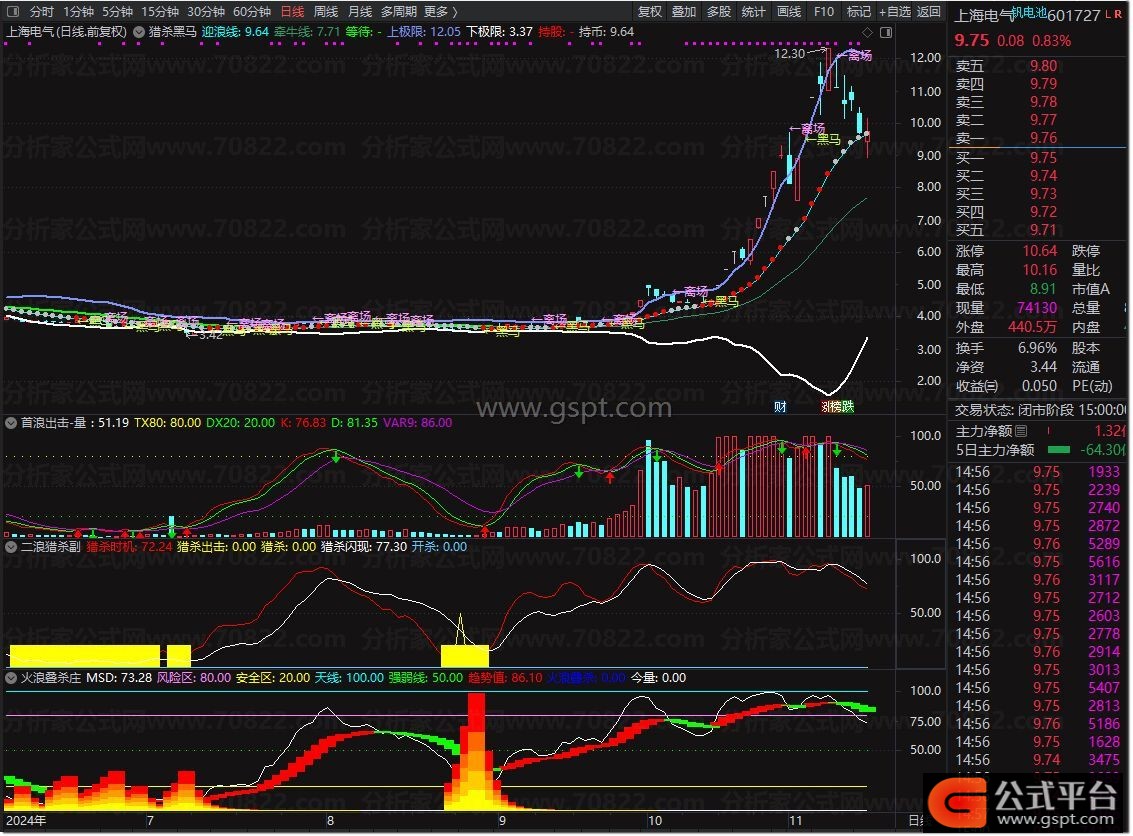Click the 14:56 trade row with volume 5289
The height and width of the screenshot is (836, 1133).
pos(1038,543)
